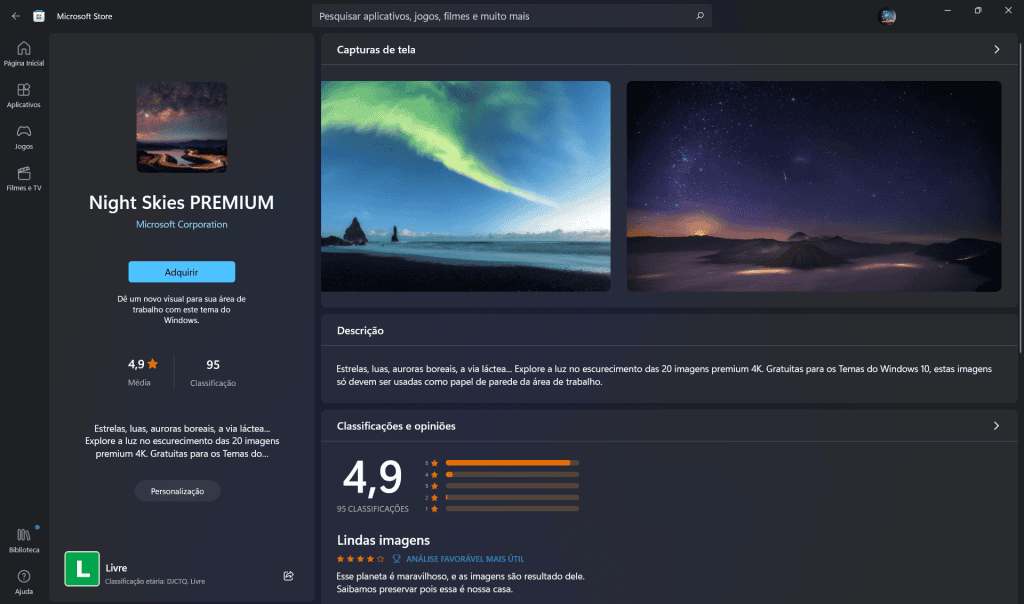This screenshot has width=1024, height=604.
Task: Click the search magnifier icon
Action: click(x=700, y=16)
